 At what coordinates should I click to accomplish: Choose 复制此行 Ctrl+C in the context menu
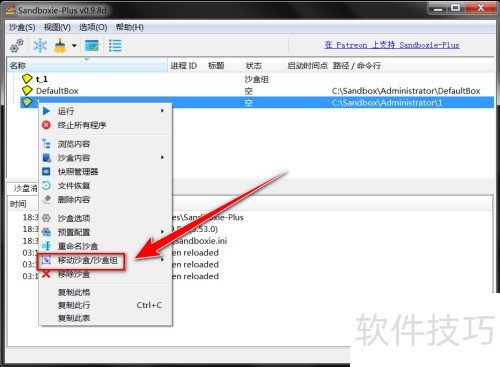point(105,305)
